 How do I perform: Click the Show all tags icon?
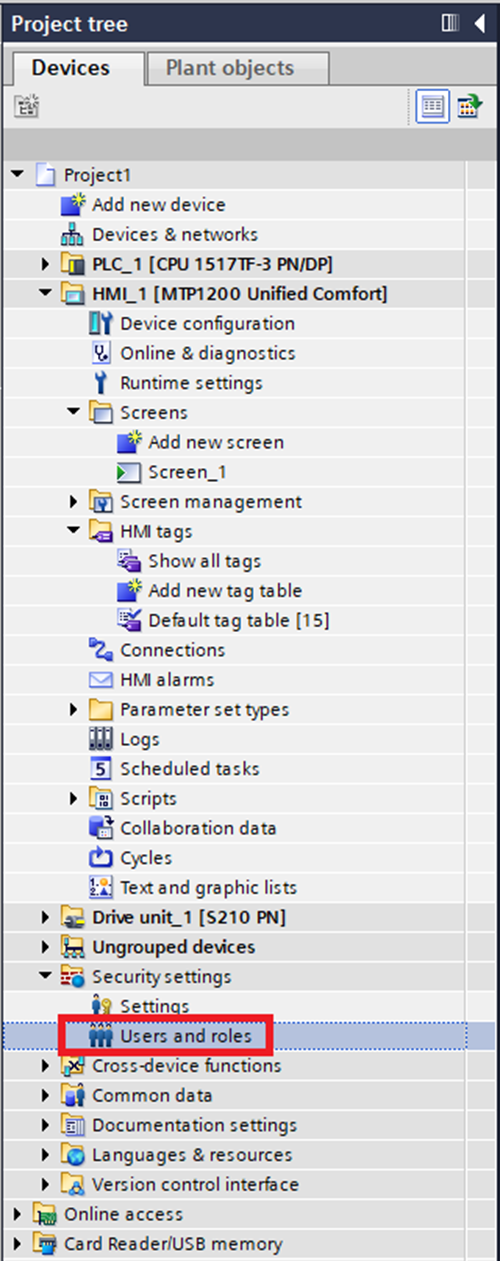tap(130, 561)
